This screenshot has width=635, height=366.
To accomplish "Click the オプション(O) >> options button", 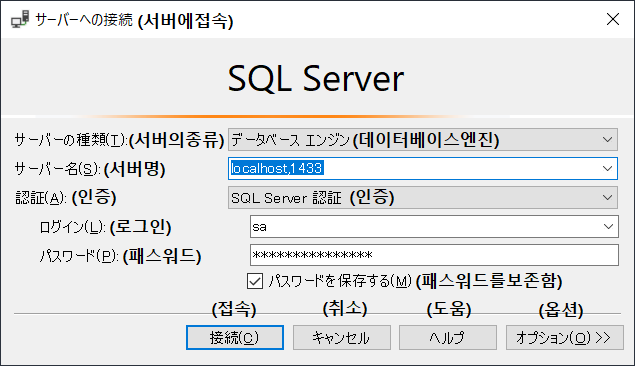I will pos(565,338).
